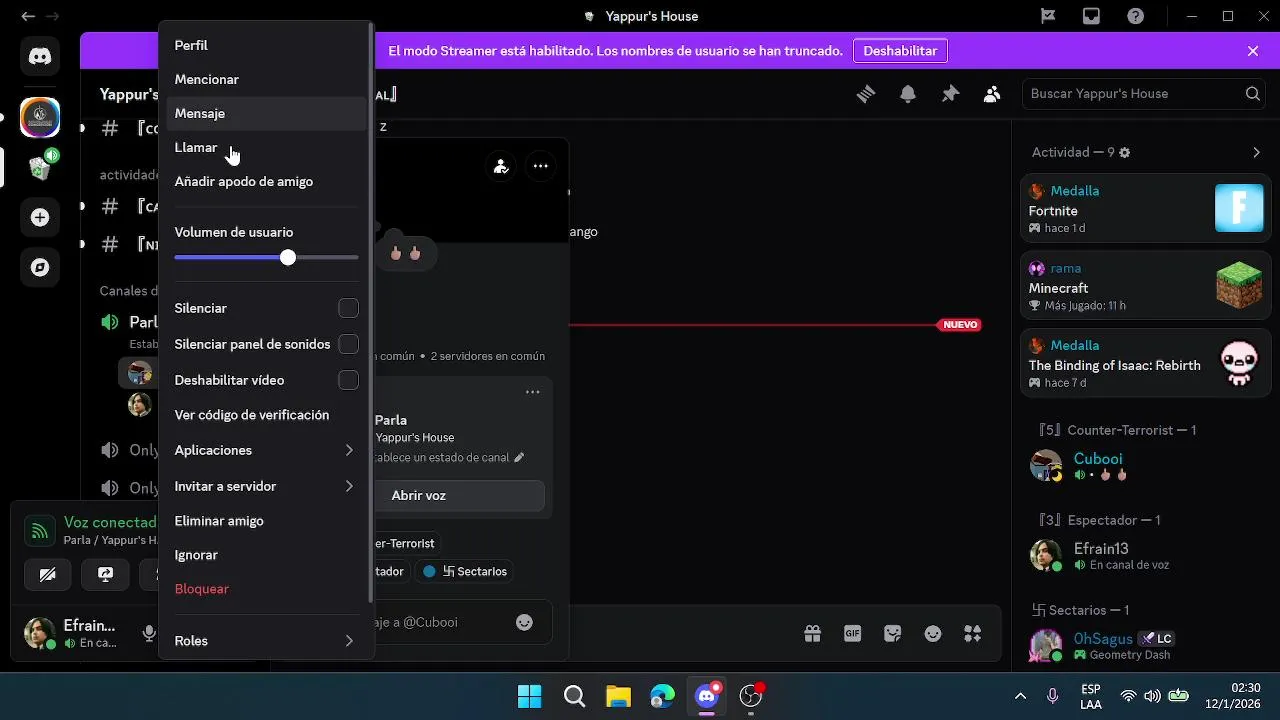Click the add friend icon on profile popout
The width and height of the screenshot is (1280, 720).
click(501, 166)
